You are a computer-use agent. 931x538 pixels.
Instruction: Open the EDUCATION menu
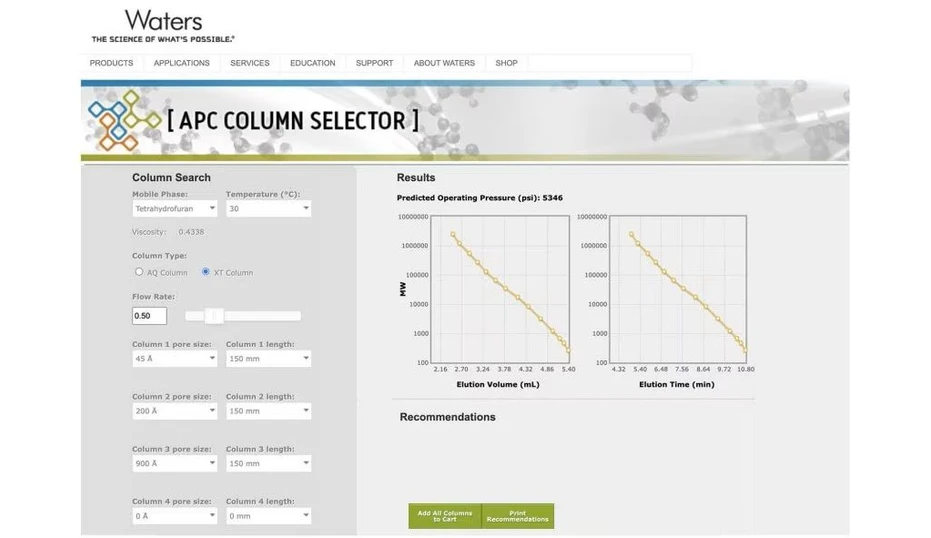pyautogui.click(x=312, y=63)
